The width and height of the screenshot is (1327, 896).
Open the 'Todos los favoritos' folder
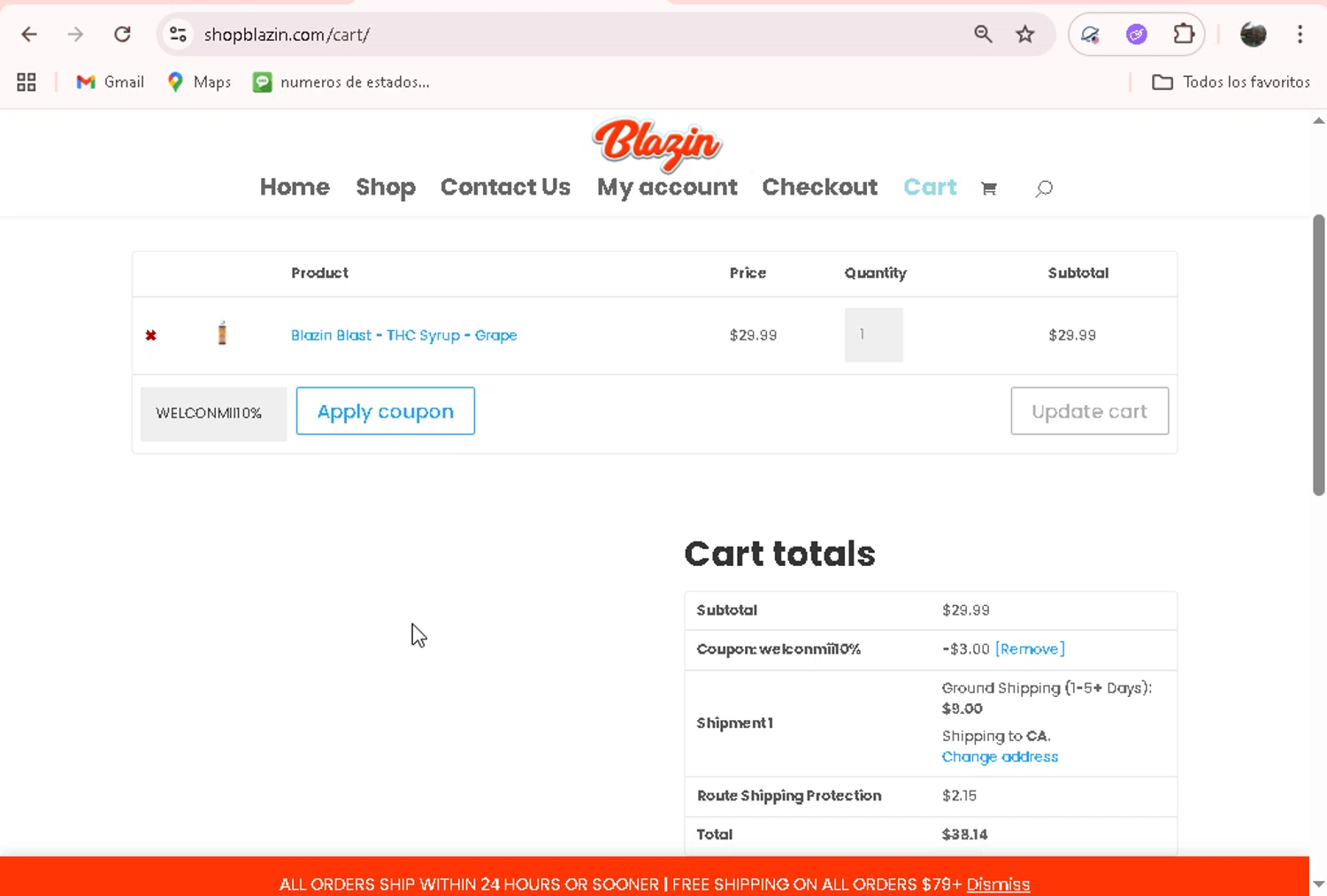[x=1231, y=82]
